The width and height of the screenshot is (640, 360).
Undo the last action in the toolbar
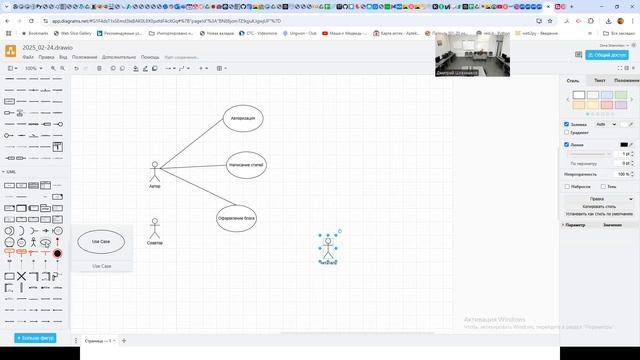[76, 69]
